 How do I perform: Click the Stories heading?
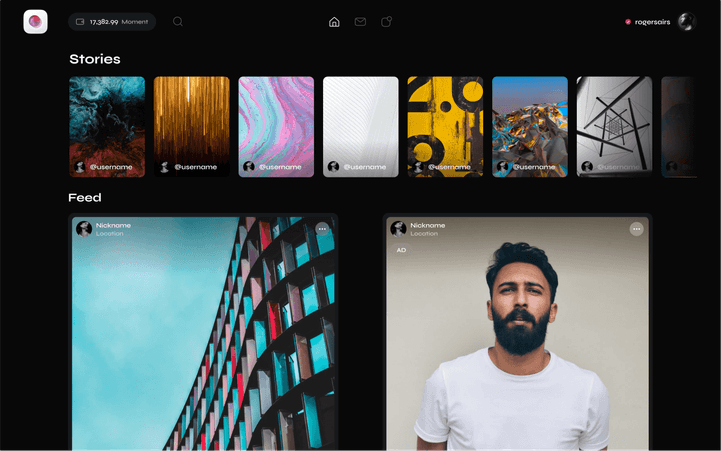pyautogui.click(x=95, y=59)
